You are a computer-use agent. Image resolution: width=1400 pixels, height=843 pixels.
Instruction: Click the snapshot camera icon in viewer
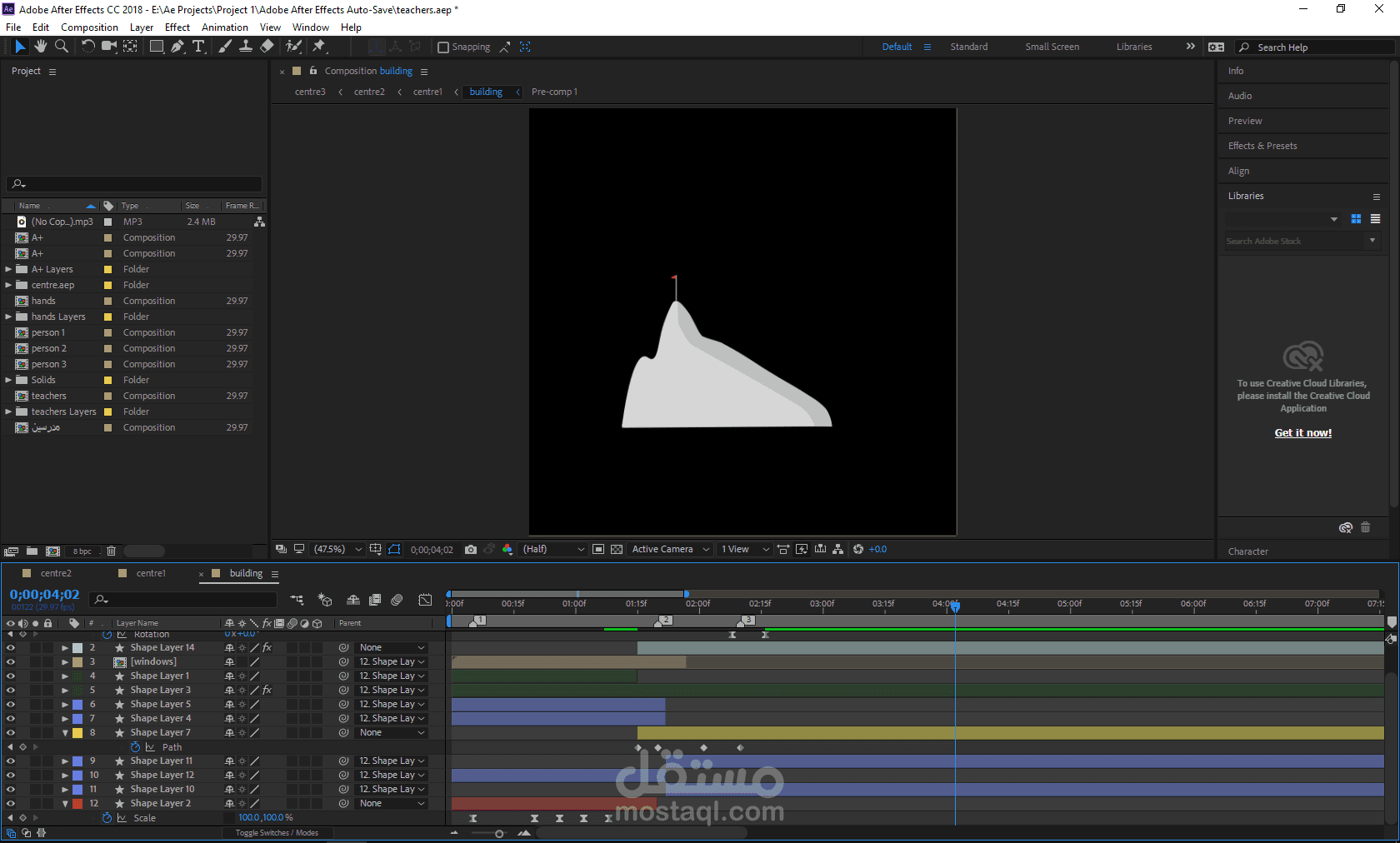(x=471, y=550)
